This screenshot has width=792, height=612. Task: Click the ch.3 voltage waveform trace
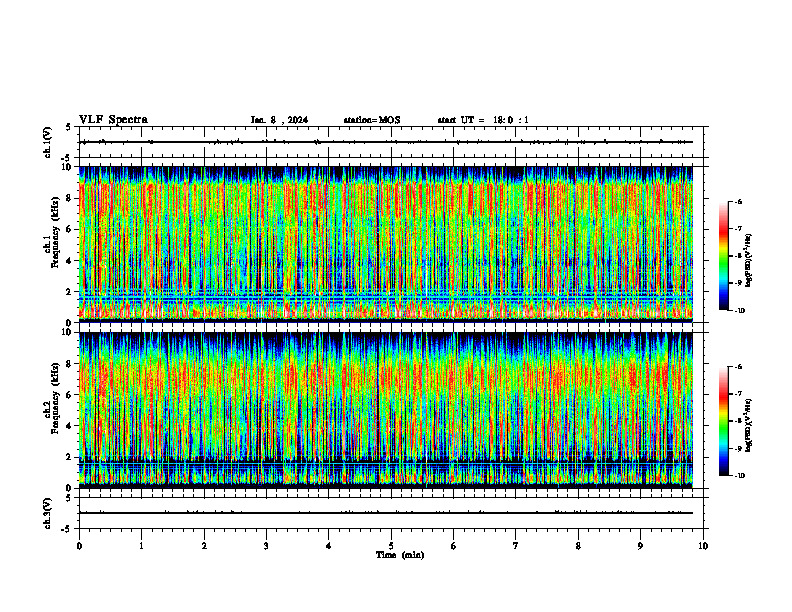tap(386, 513)
